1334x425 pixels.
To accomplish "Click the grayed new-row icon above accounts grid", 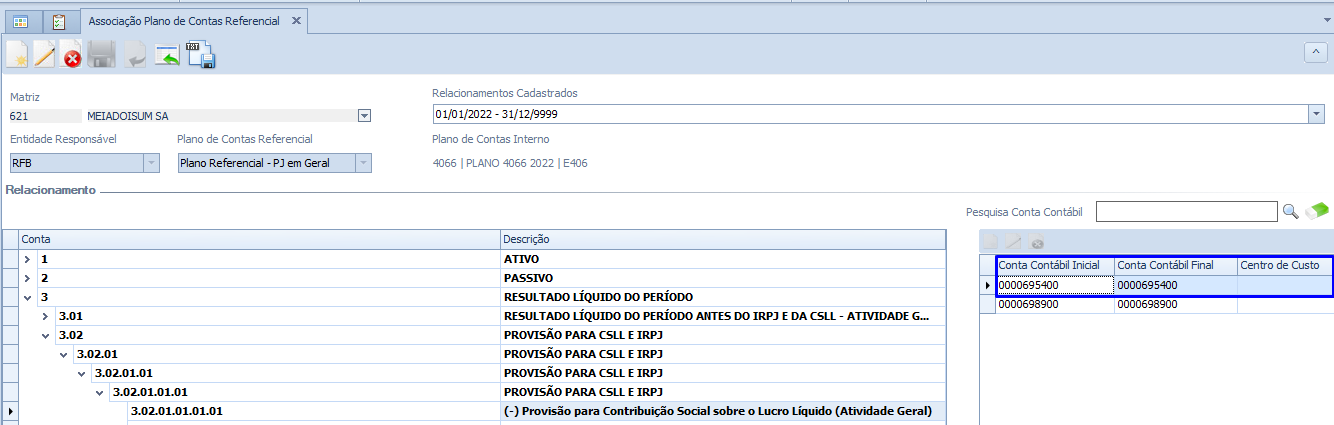I will pyautogui.click(x=991, y=242).
